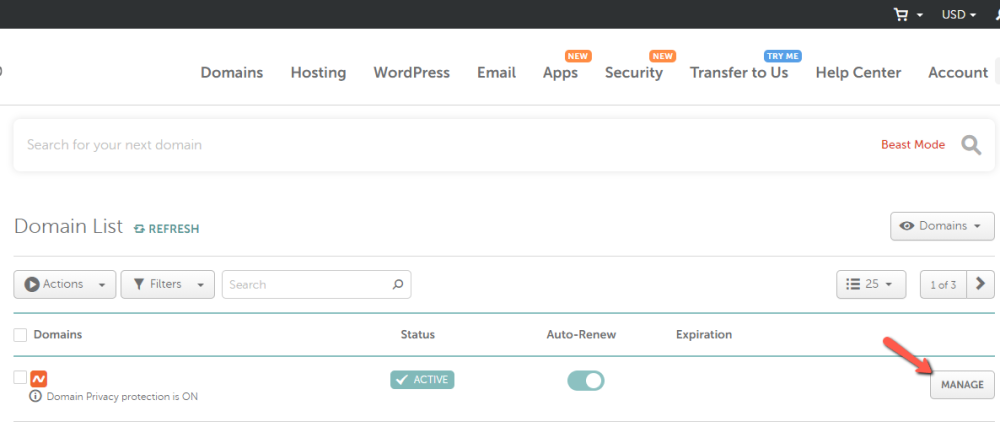Toggle the Auto-Renew switch for the domain

[x=585, y=381]
